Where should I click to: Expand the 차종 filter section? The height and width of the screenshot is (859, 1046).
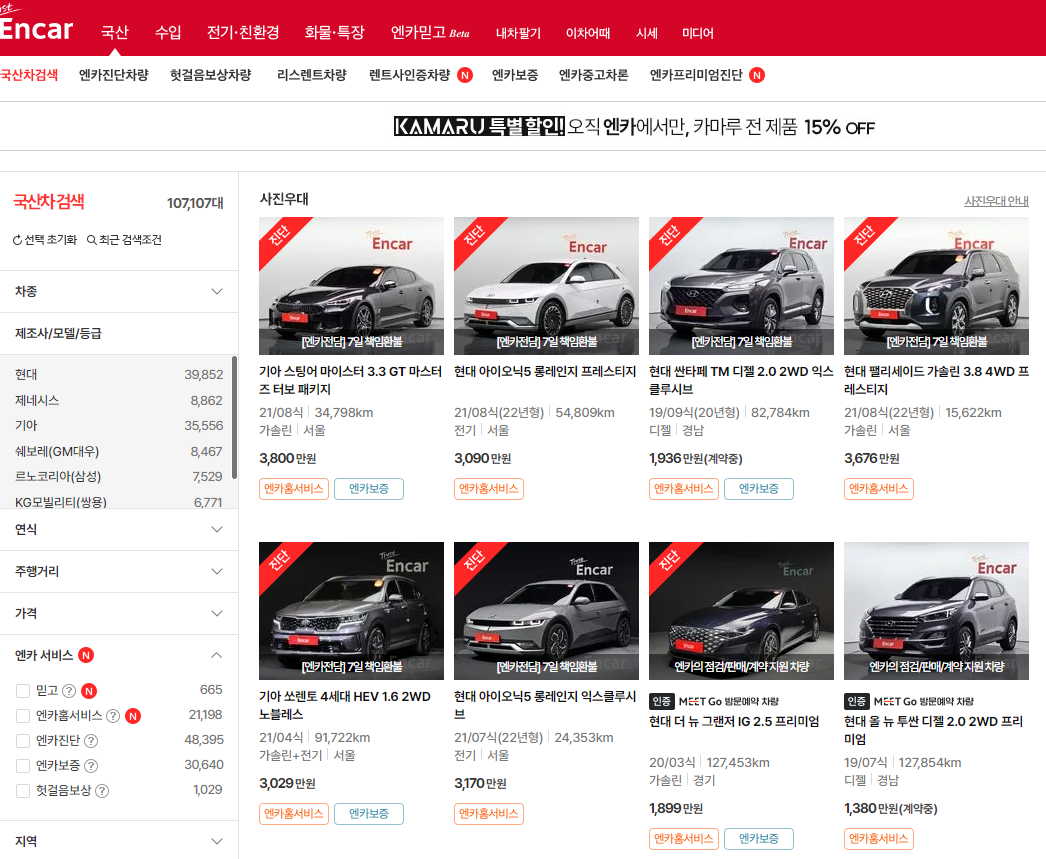click(119, 291)
